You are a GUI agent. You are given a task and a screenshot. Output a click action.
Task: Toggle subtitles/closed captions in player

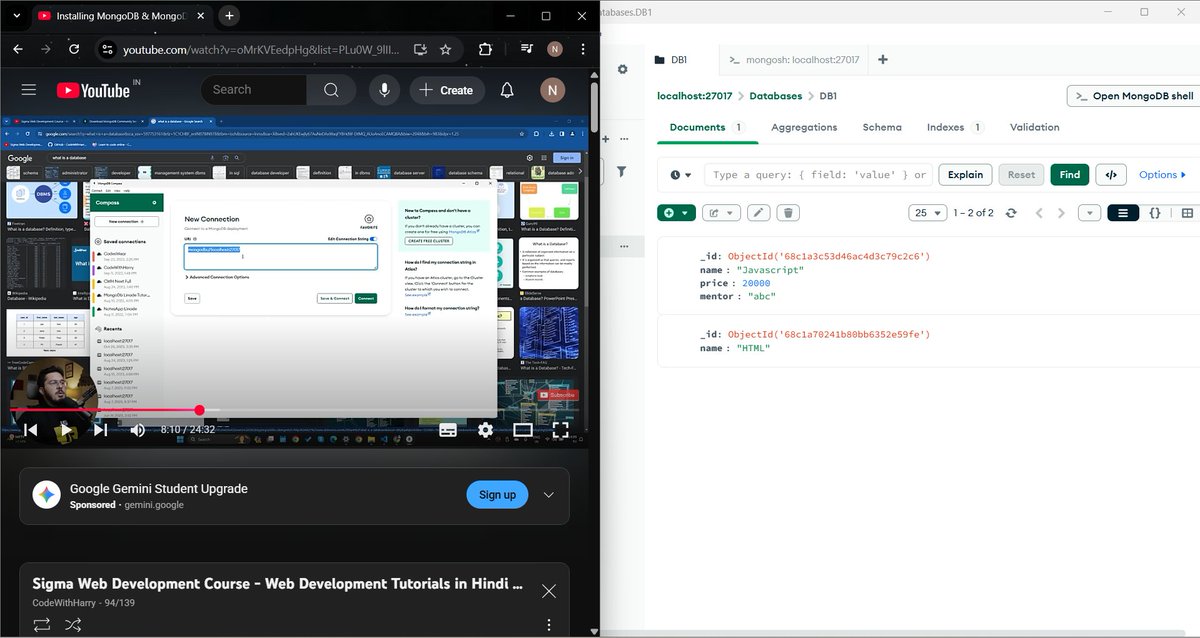tap(448, 430)
